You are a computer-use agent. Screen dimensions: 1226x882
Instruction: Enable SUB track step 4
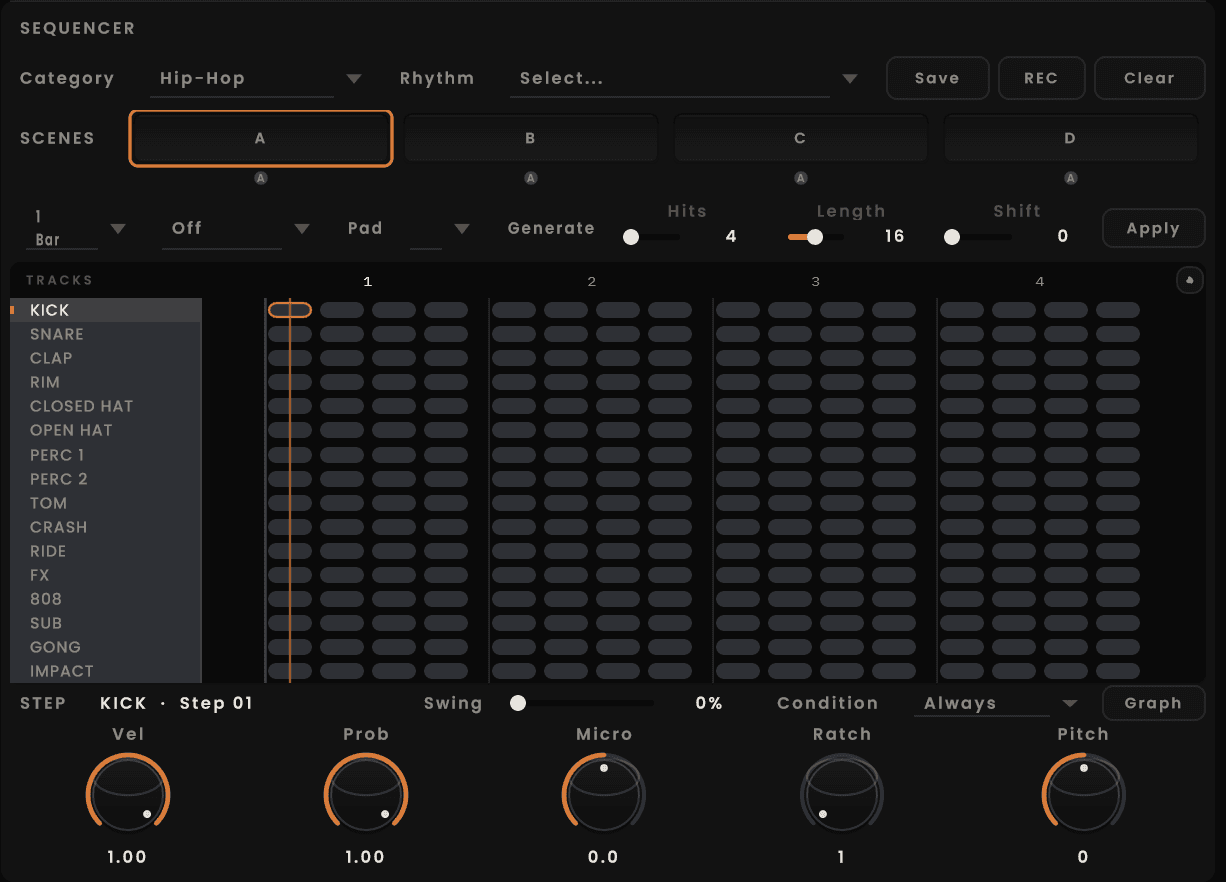coord(446,623)
